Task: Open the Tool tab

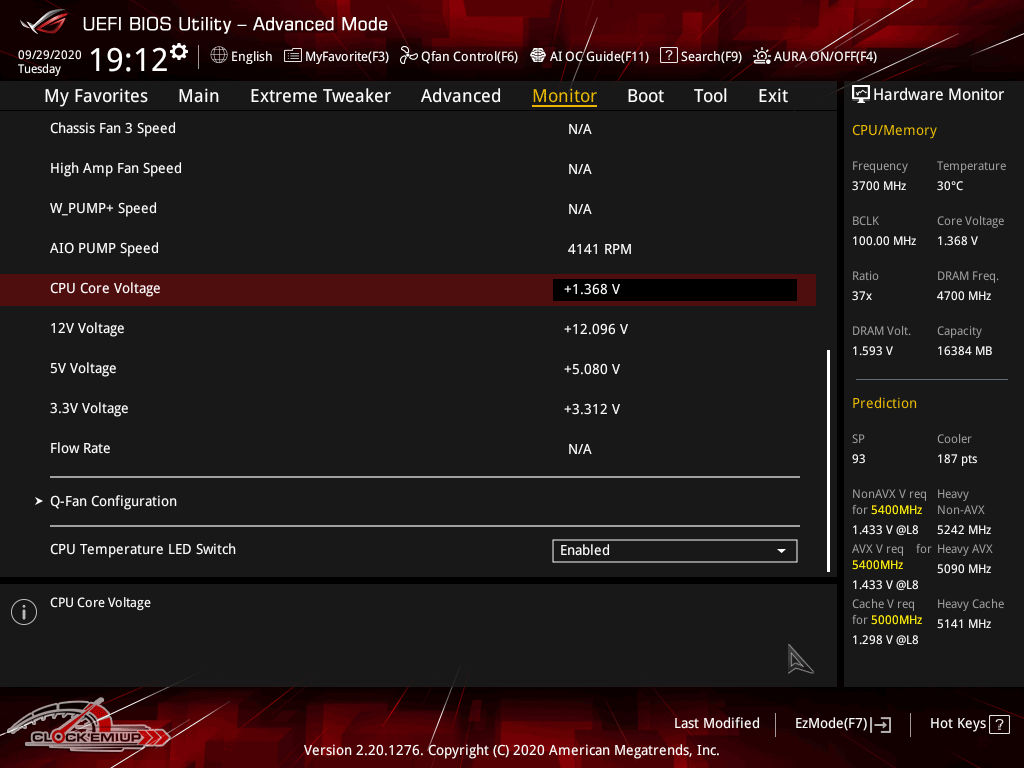Action: pyautogui.click(x=710, y=96)
